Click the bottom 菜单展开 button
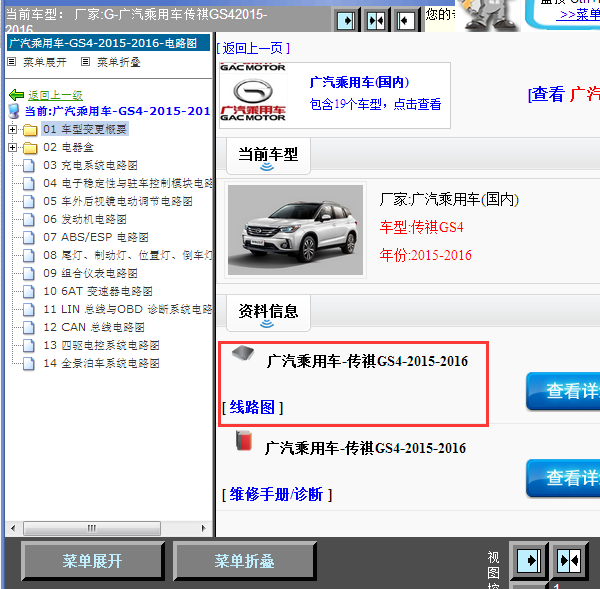 [x=93, y=561]
